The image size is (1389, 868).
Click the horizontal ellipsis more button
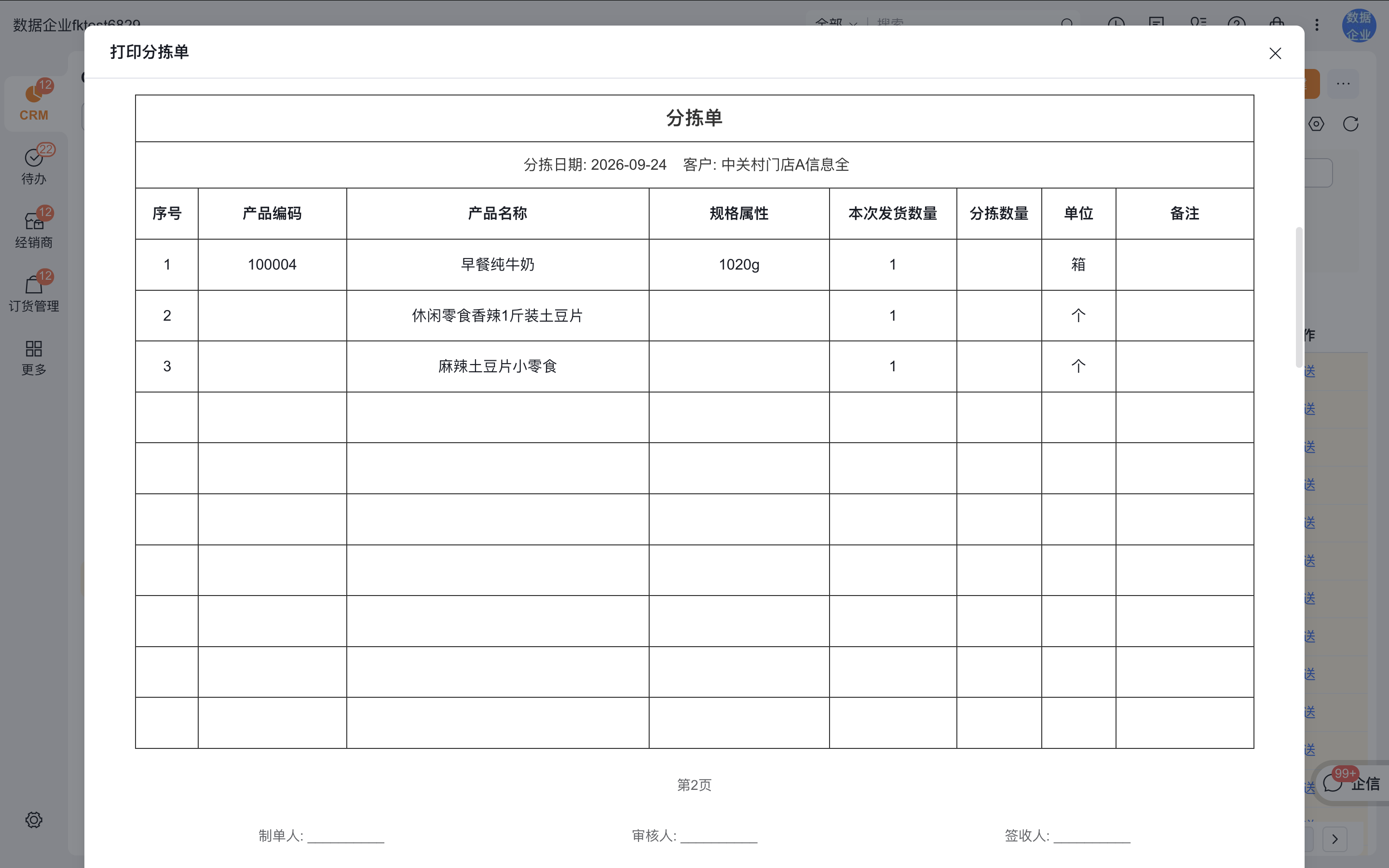tap(1343, 84)
